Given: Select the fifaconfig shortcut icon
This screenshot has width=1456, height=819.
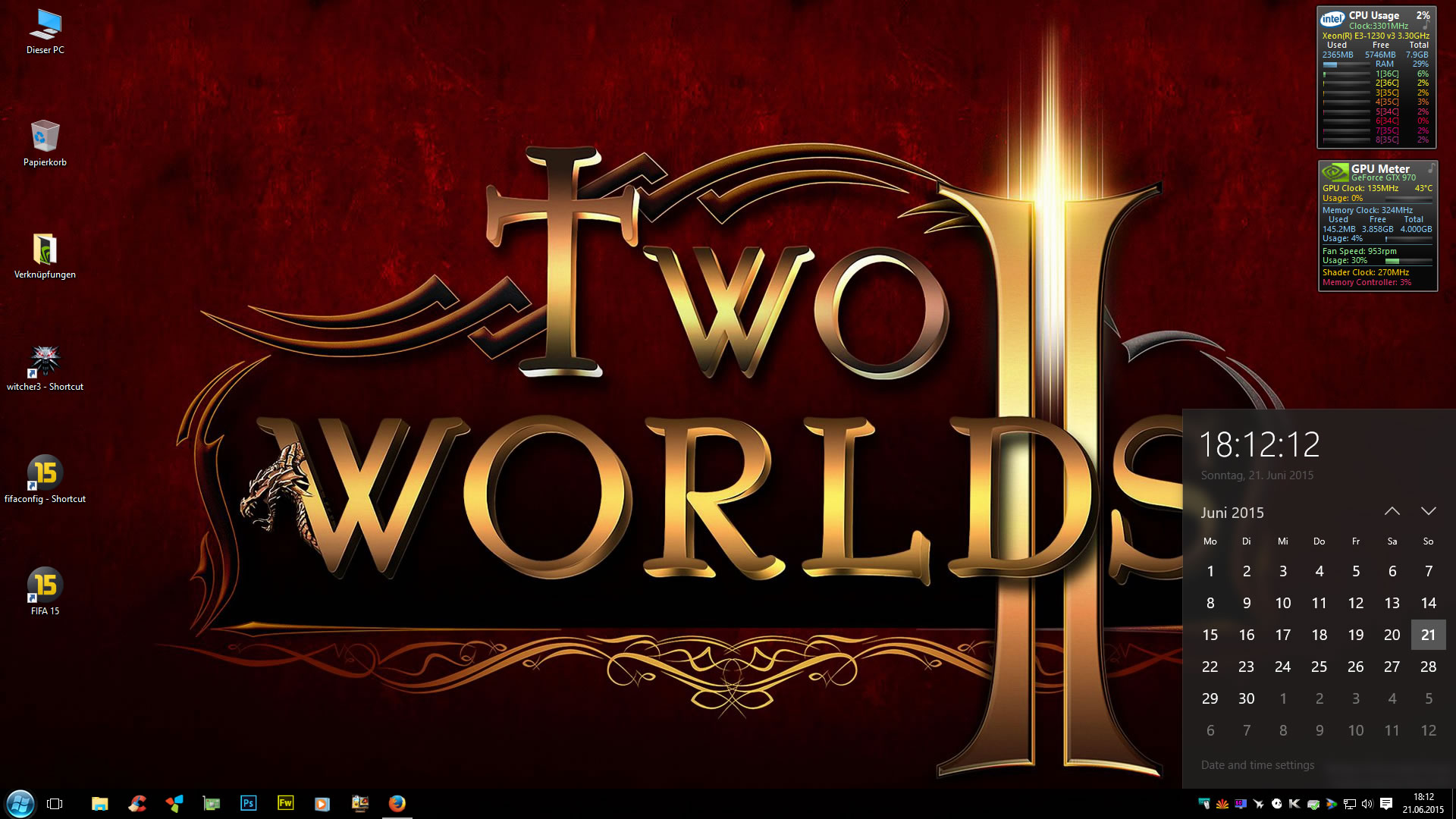Looking at the screenshot, I should pyautogui.click(x=45, y=474).
